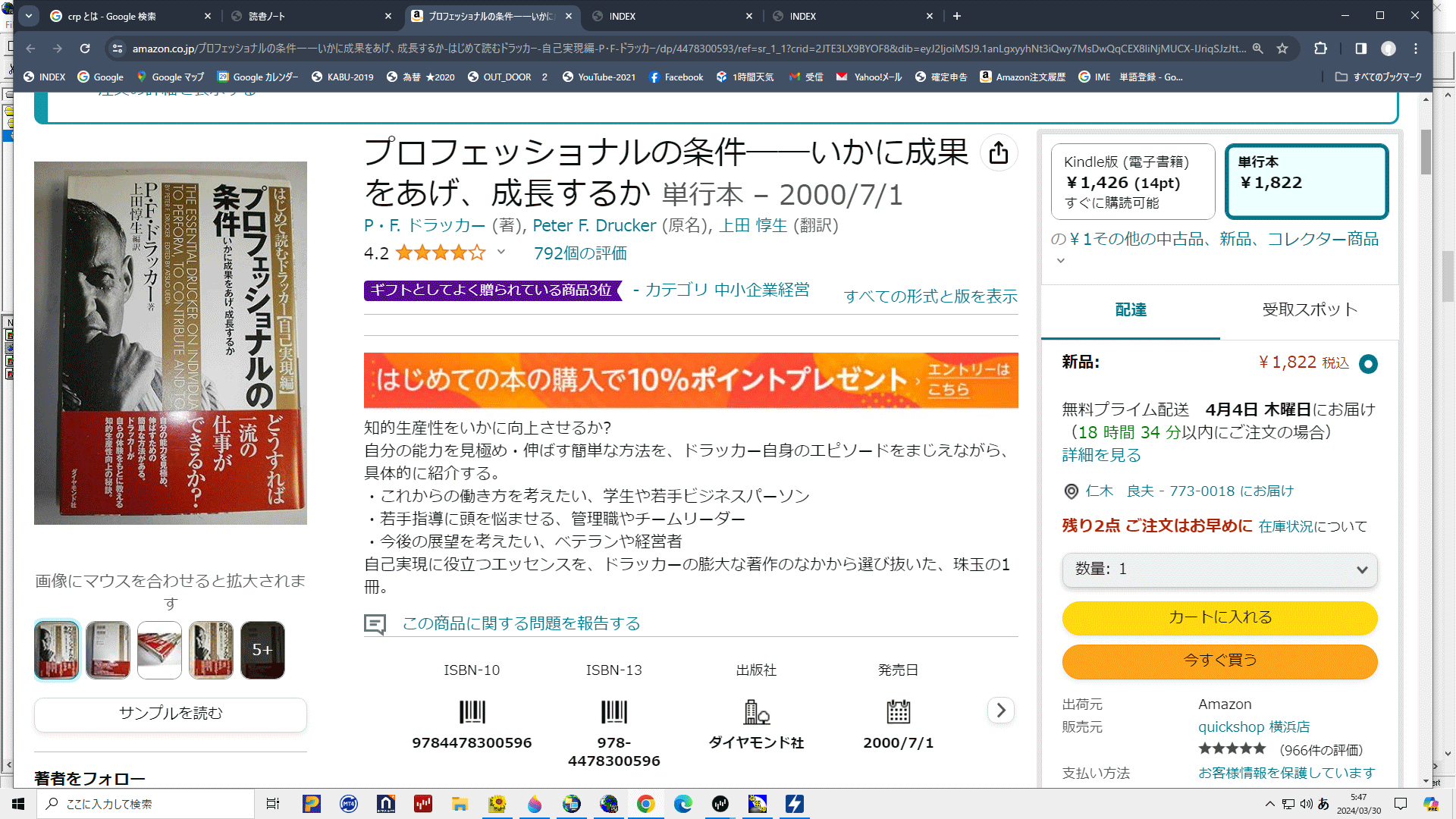Image resolution: width=1456 pixels, height=819 pixels.
Task: Click the publisher building icon
Action: (x=756, y=712)
